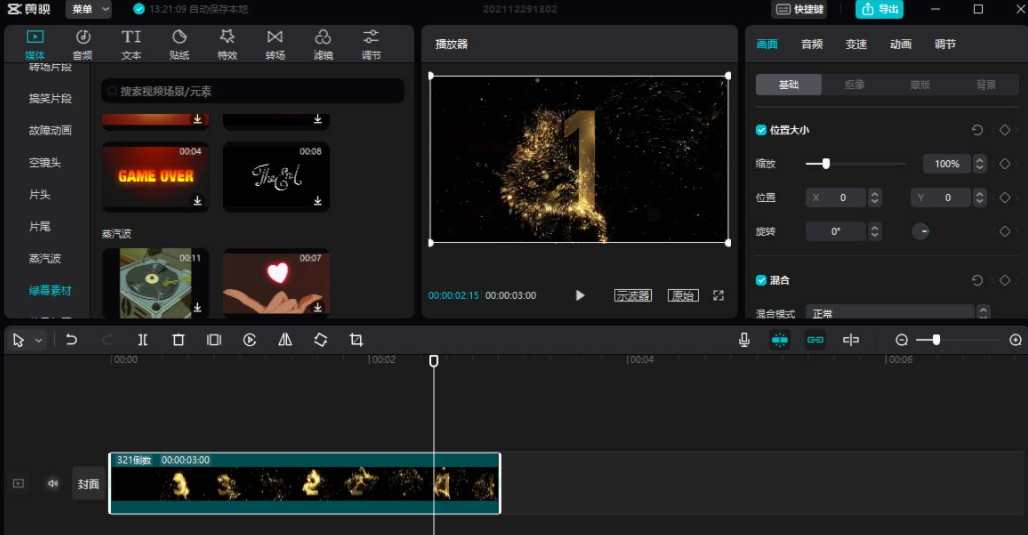The image size is (1028, 535).
Task: Download the GAME OVER clip
Action: click(x=198, y=201)
